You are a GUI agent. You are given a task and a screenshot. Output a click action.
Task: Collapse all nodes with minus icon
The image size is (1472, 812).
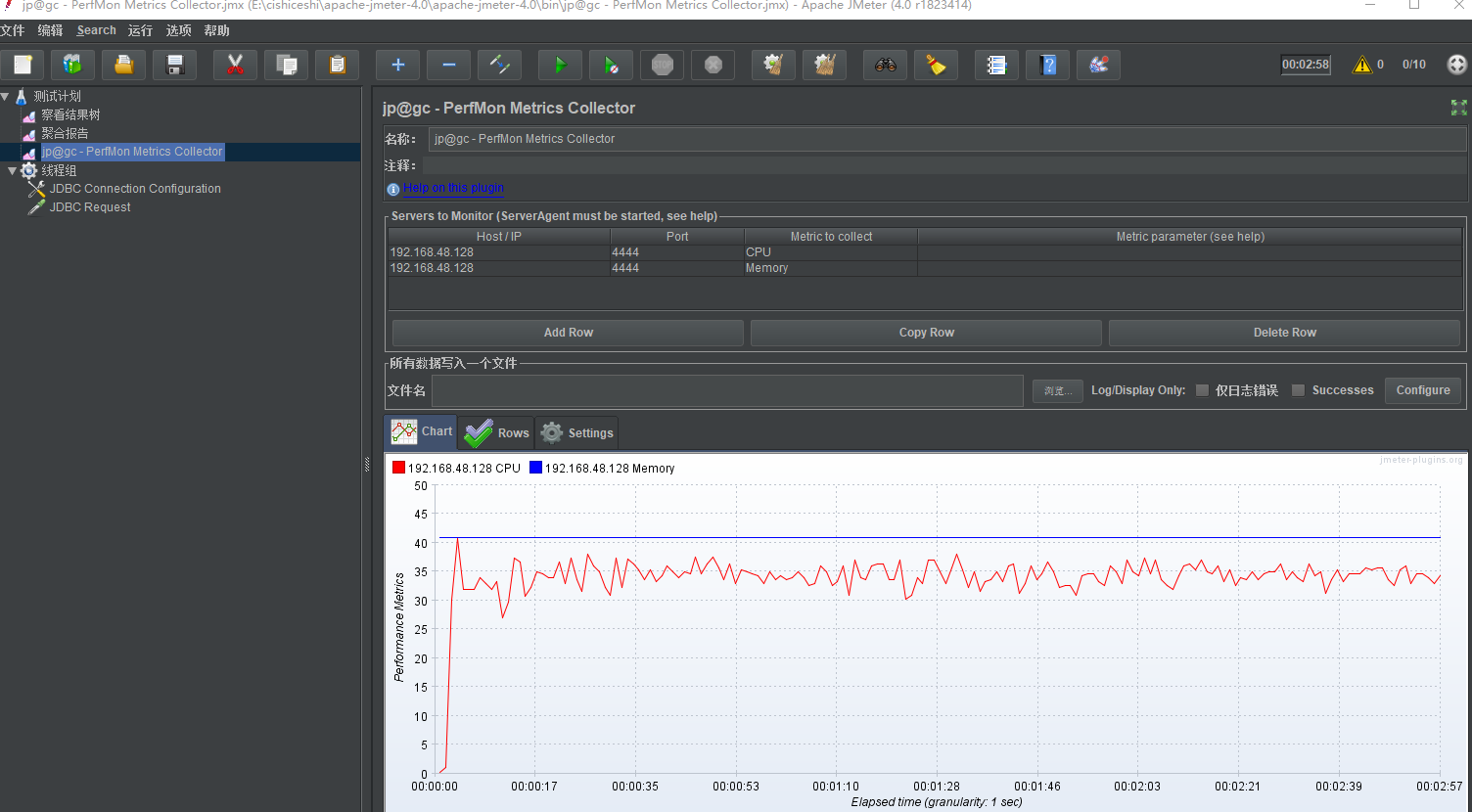coord(449,65)
